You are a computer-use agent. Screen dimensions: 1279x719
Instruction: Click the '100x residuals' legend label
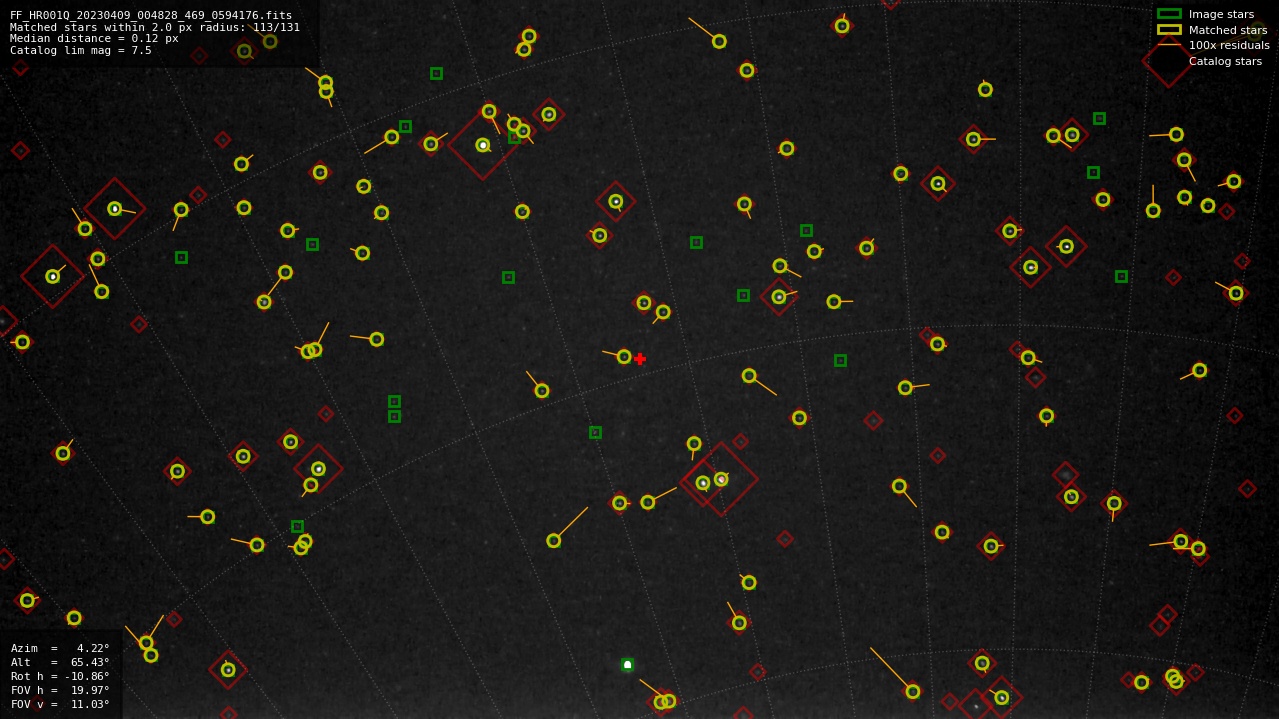[x=1229, y=45]
